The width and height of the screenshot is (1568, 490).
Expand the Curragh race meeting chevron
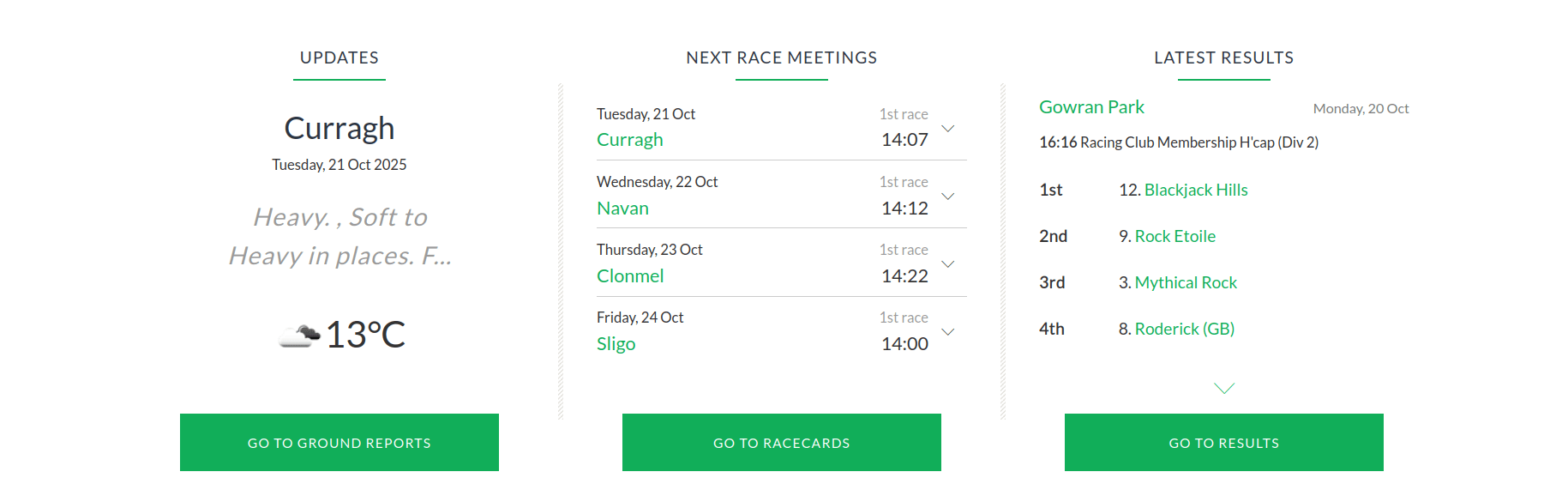coord(948,128)
